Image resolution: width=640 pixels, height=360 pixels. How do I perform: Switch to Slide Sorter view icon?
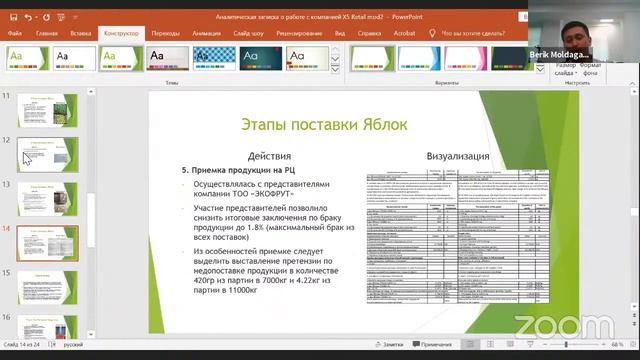click(x=490, y=344)
